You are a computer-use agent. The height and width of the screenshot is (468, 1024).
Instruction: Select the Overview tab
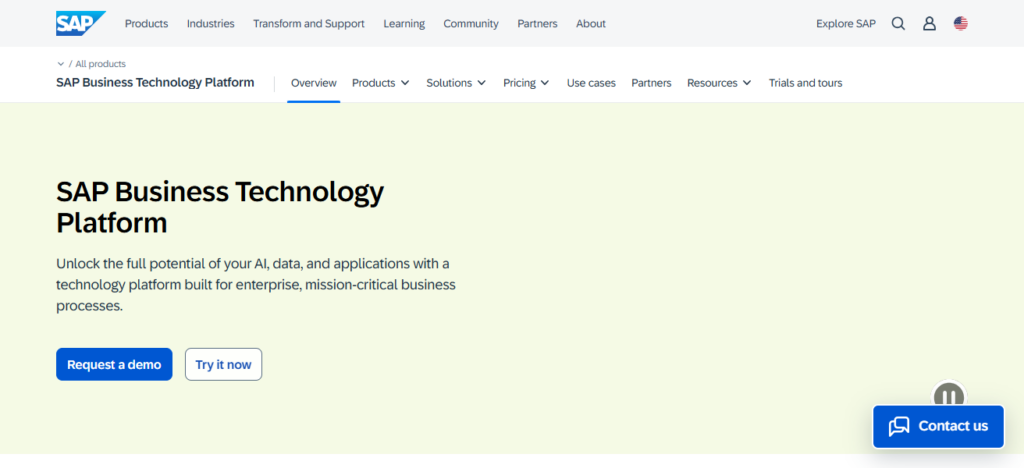[313, 83]
